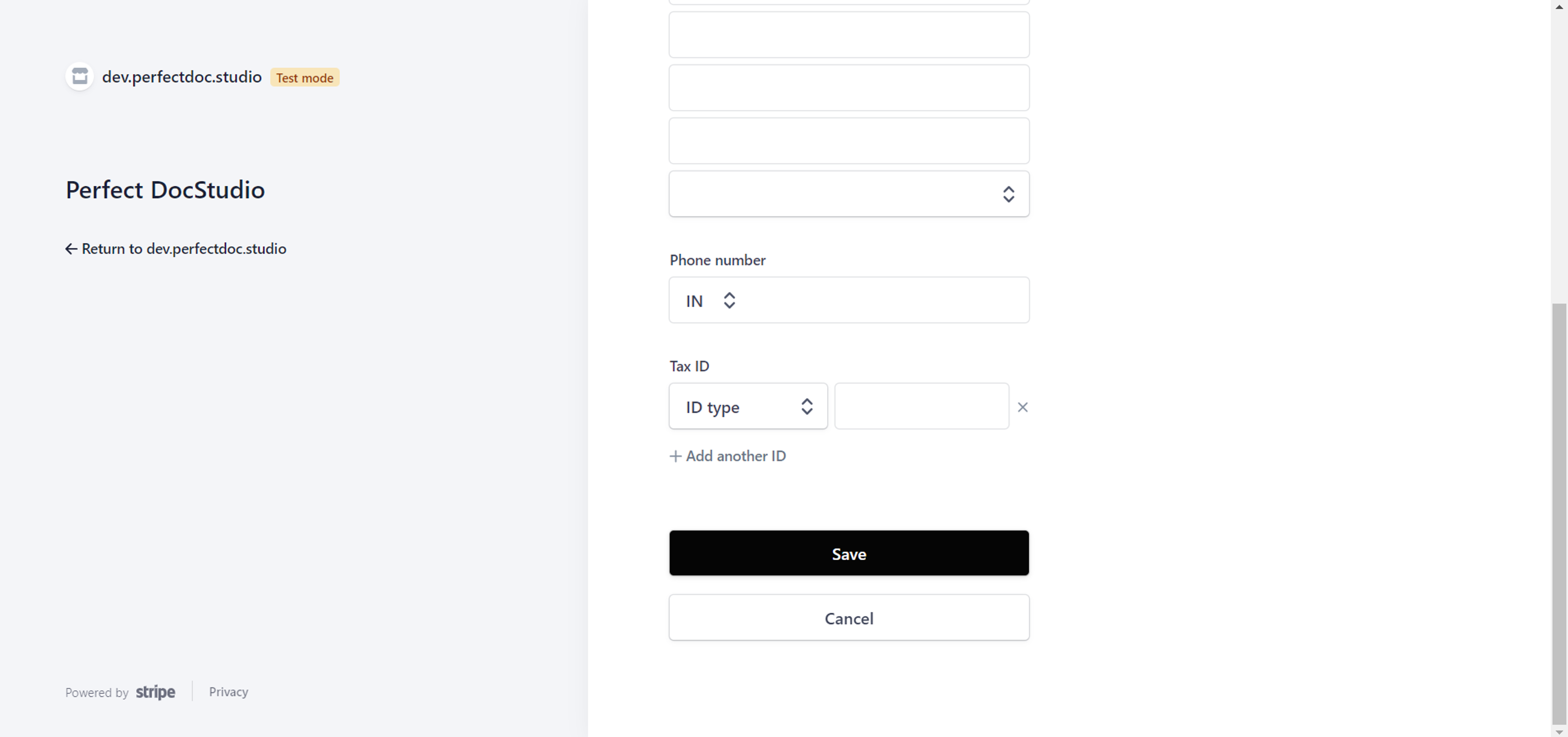Open the IN phone country selector
Screen dimensions: 1568x737
710,301
